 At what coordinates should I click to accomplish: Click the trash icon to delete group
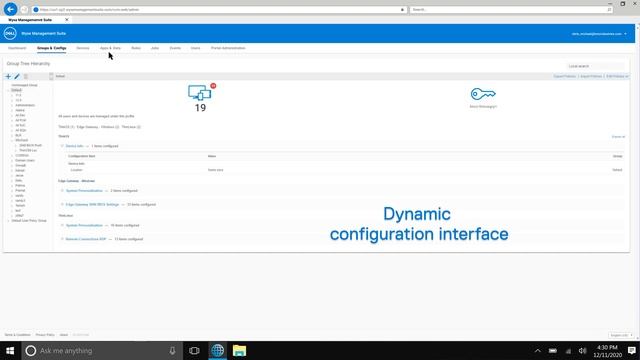tap(26, 76)
